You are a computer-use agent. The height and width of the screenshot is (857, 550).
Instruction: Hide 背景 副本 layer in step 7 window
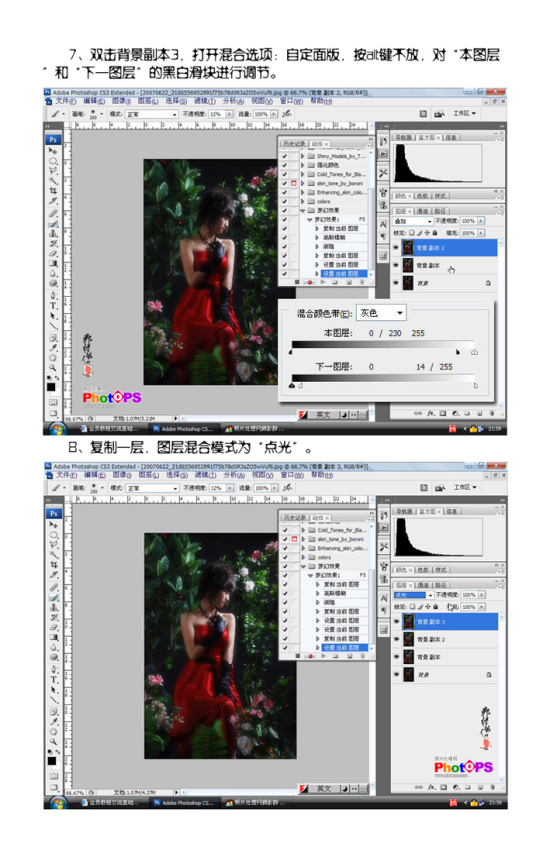point(396,266)
